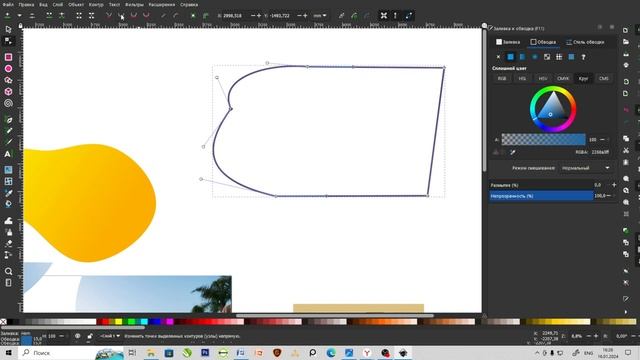
Task: Make selected nodes auto-smooth
Action: pyautogui.click(x=146, y=16)
